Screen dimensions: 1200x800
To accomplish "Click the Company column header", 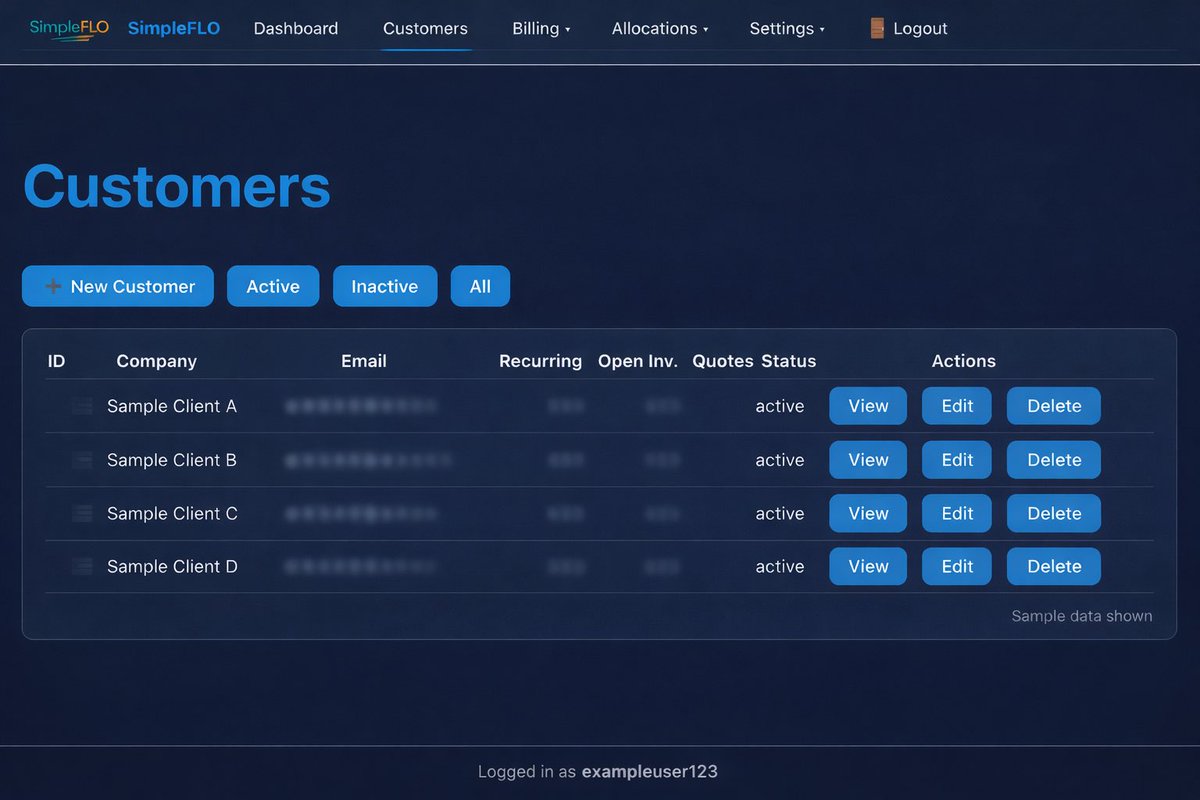I will pos(157,361).
